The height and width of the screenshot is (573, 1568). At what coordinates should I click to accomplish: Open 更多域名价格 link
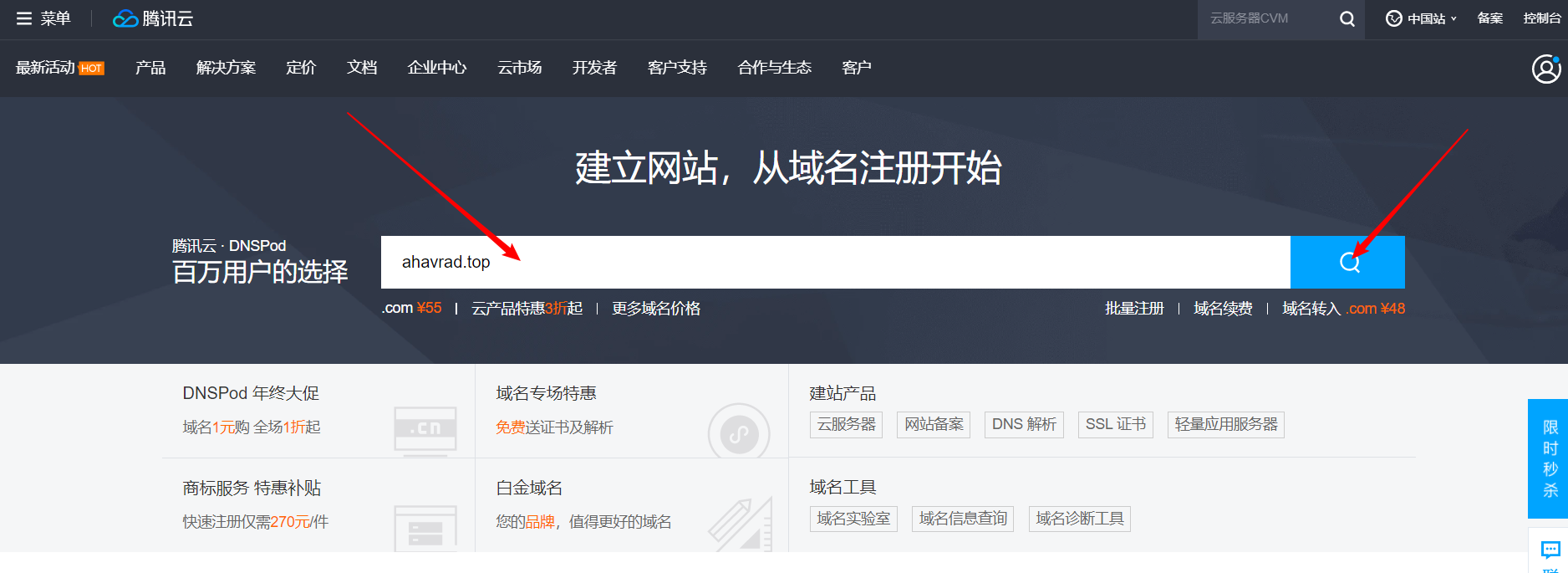point(656,309)
